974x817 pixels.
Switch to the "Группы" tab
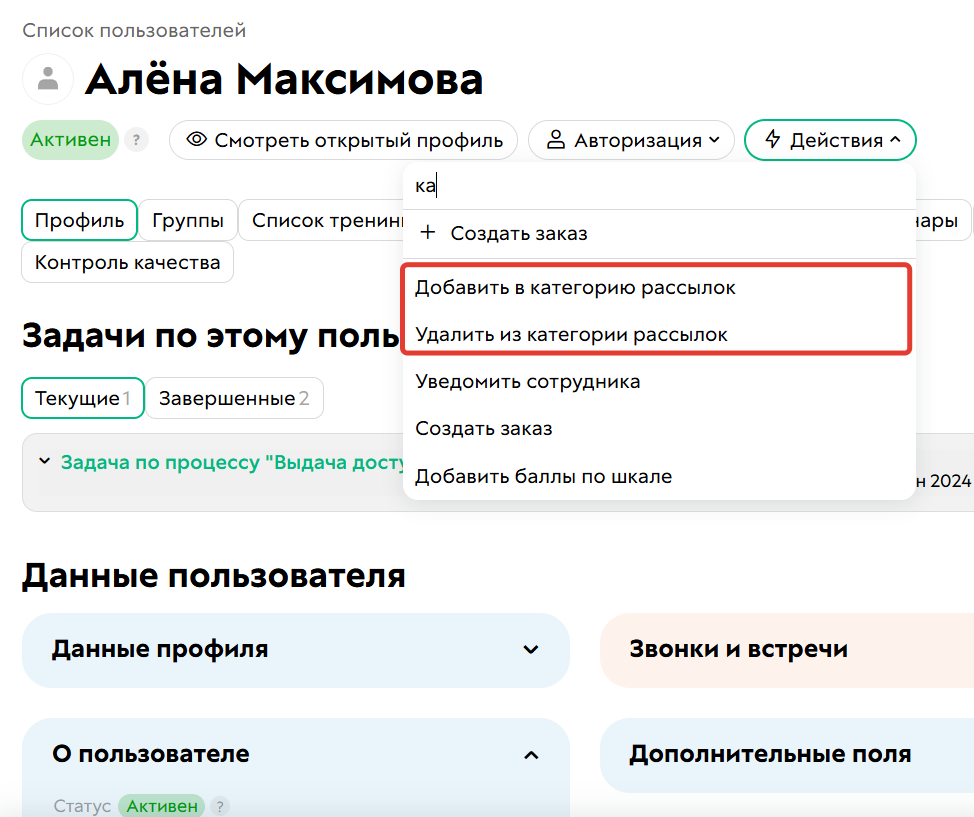coord(188,220)
